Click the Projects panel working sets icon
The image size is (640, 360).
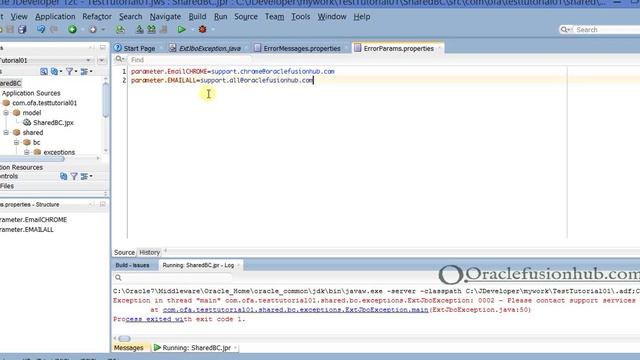click(55, 71)
